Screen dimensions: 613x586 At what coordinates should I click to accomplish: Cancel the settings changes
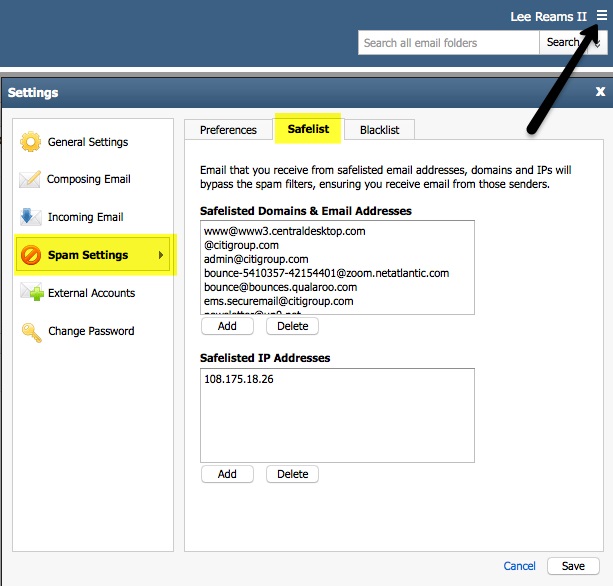[x=519, y=566]
